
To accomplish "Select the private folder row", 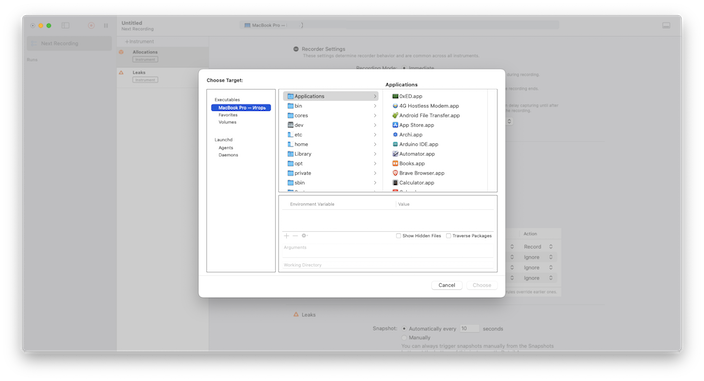I will [330, 173].
